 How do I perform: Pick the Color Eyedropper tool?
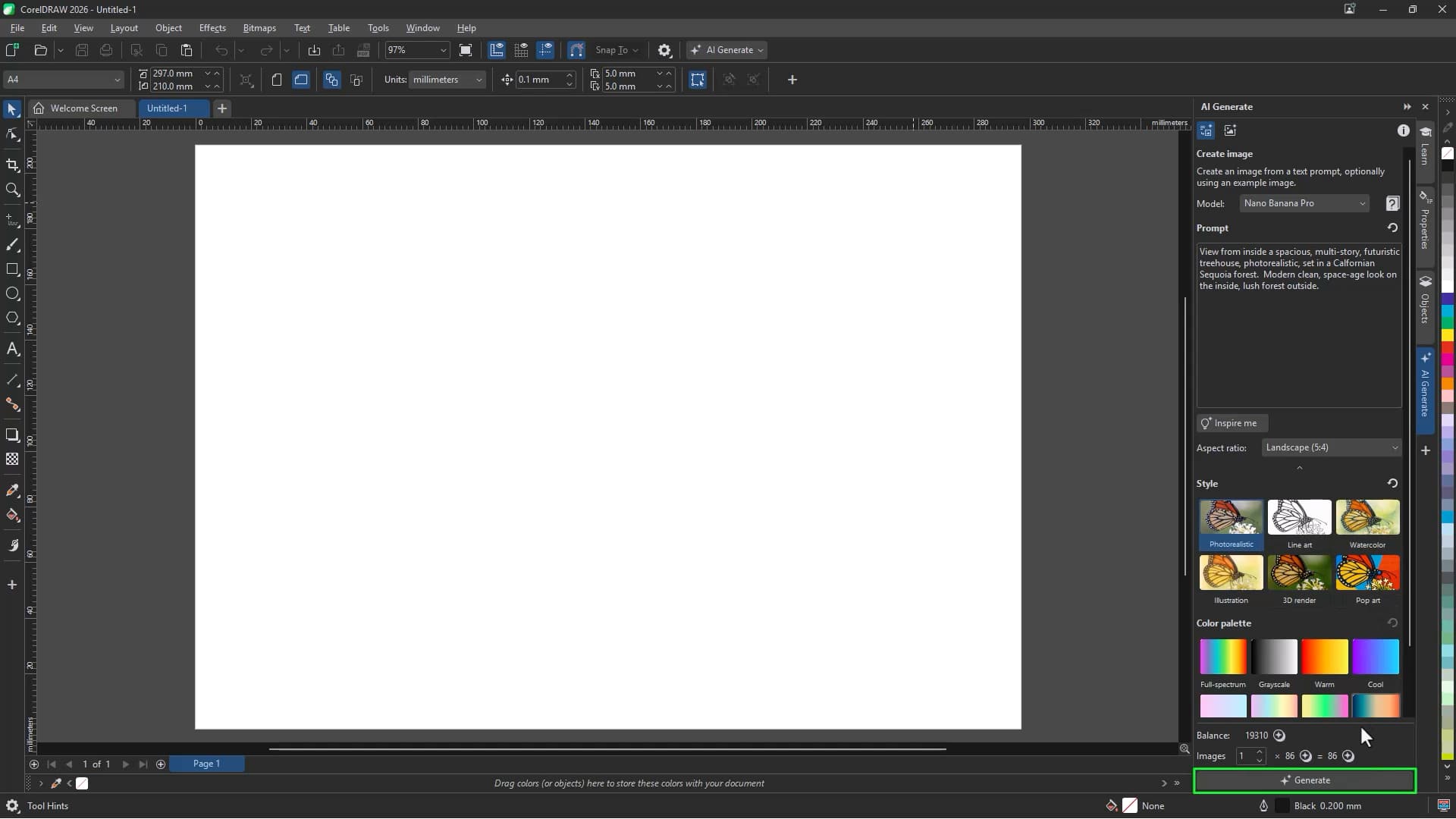pos(12,490)
